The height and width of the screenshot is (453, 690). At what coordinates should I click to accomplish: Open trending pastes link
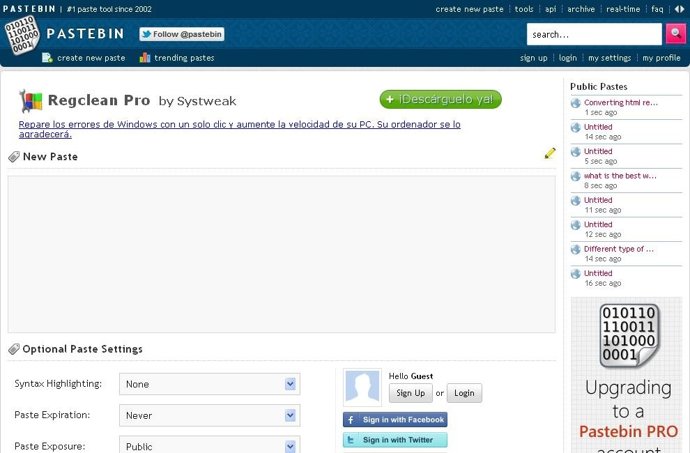[x=184, y=58]
